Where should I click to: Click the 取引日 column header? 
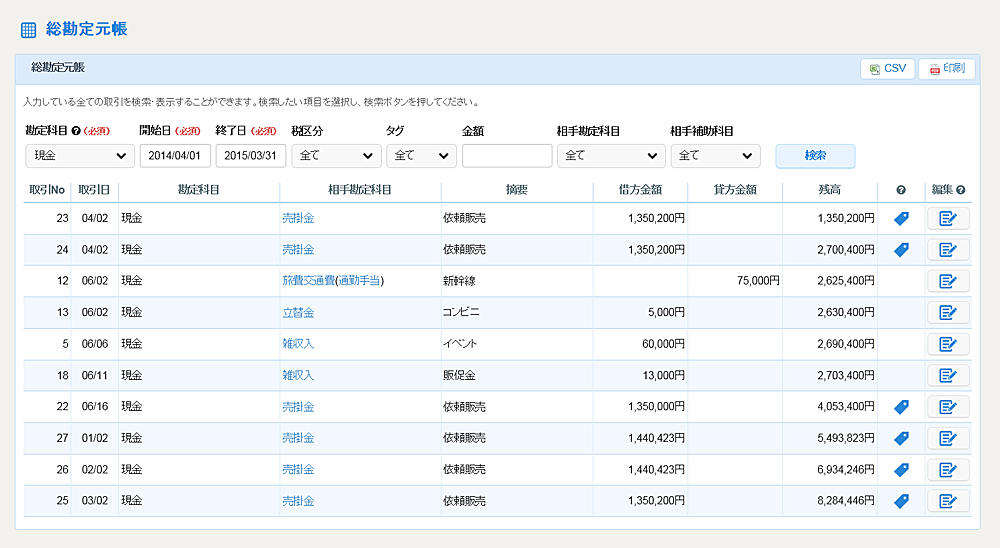point(94,189)
